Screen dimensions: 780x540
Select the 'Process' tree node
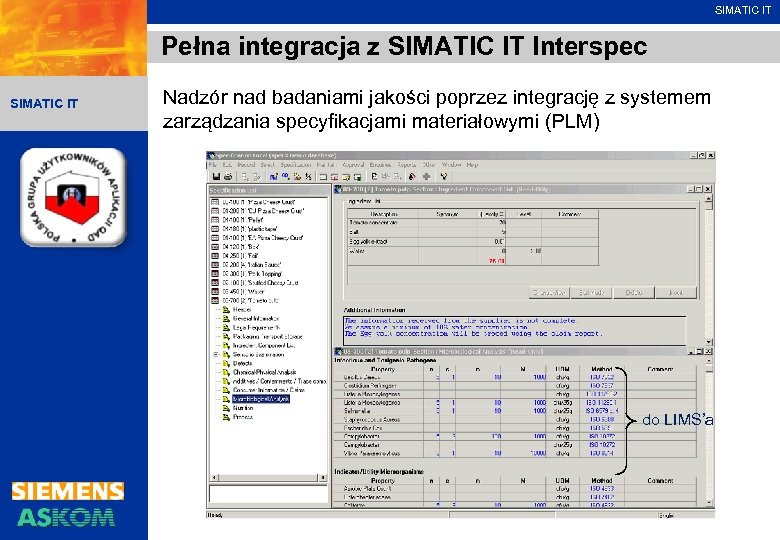(x=243, y=417)
